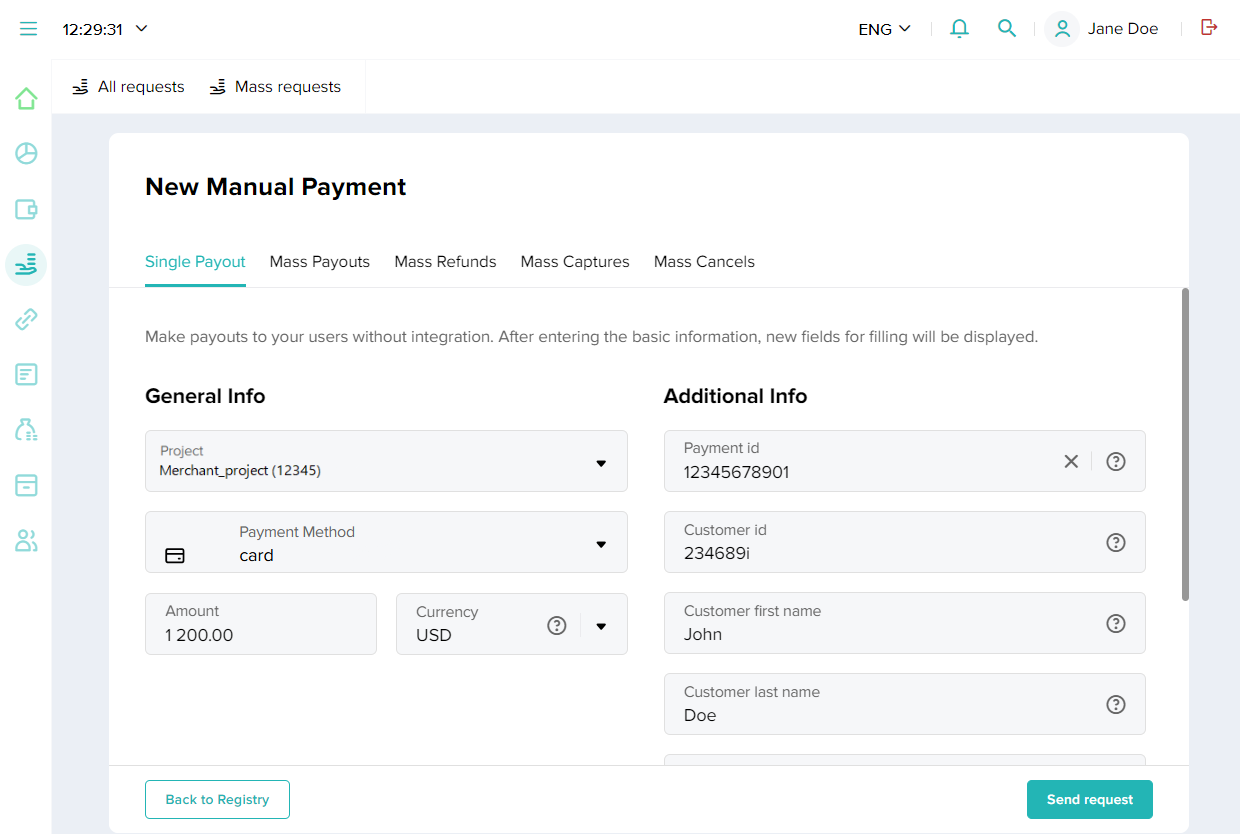The height and width of the screenshot is (834, 1240).
Task: Clear the Payment id field with X
Action: [x=1071, y=461]
